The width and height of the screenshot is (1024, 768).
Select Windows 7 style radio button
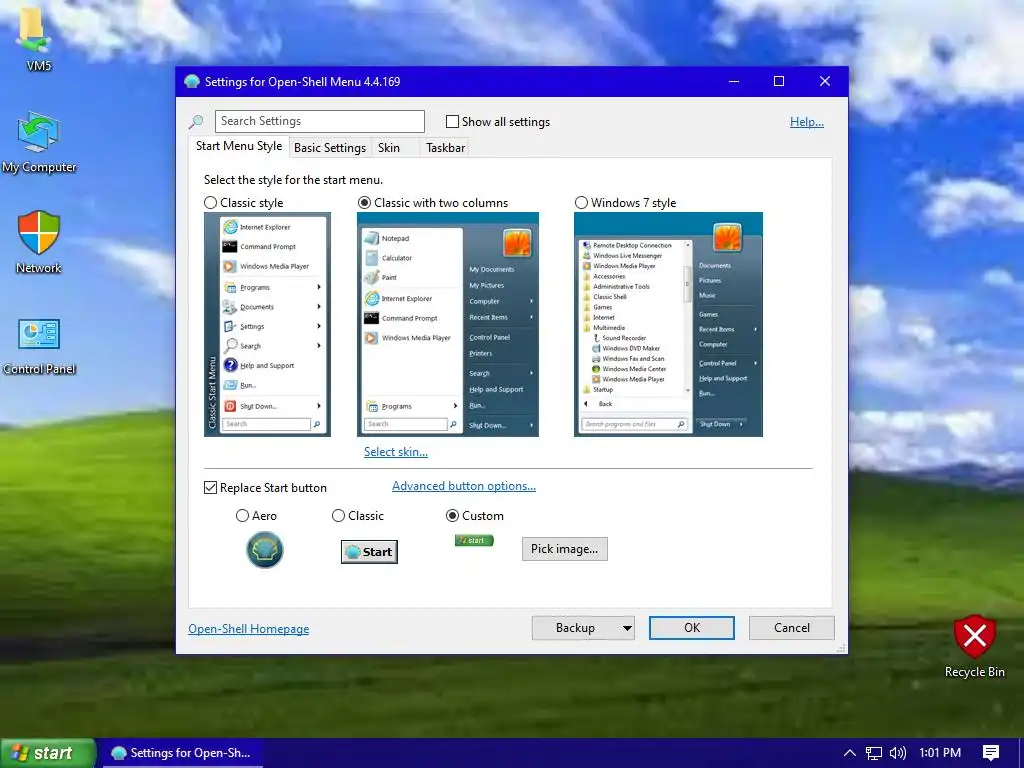pyautogui.click(x=581, y=202)
